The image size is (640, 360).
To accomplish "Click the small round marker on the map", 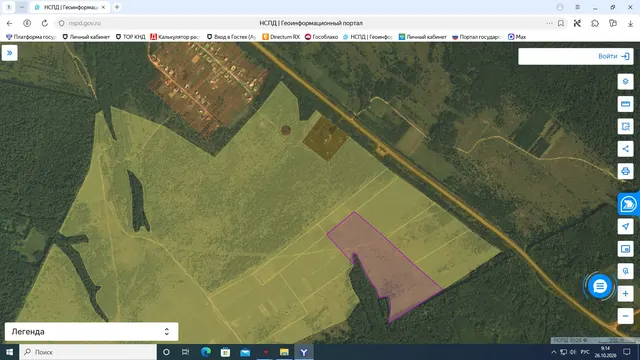I will pyautogui.click(x=286, y=130).
